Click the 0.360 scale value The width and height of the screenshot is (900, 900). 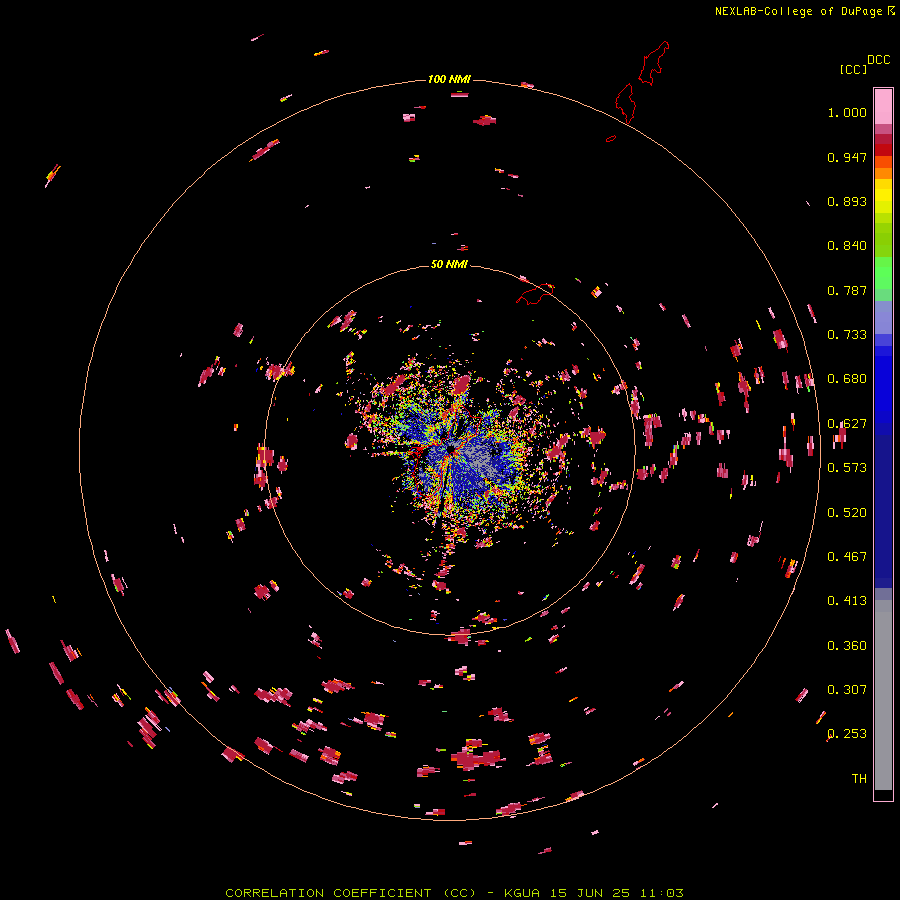pos(847,646)
